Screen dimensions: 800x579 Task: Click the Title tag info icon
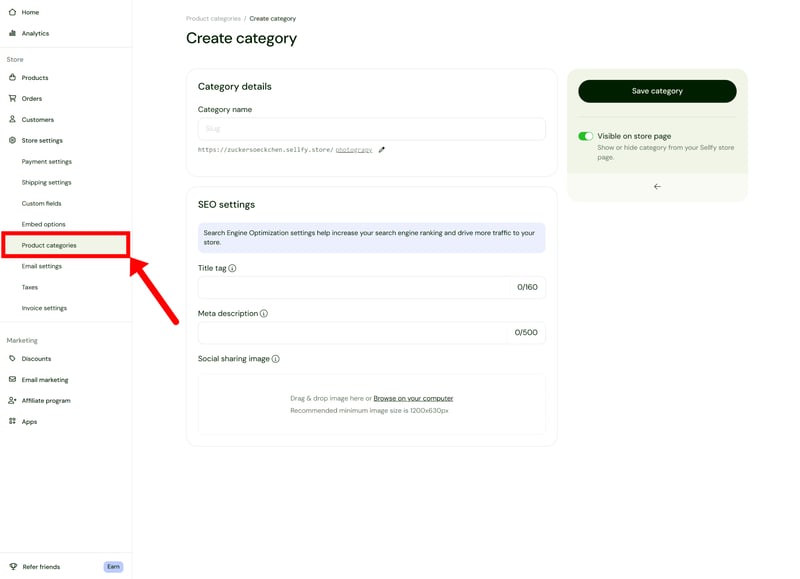(x=232, y=268)
